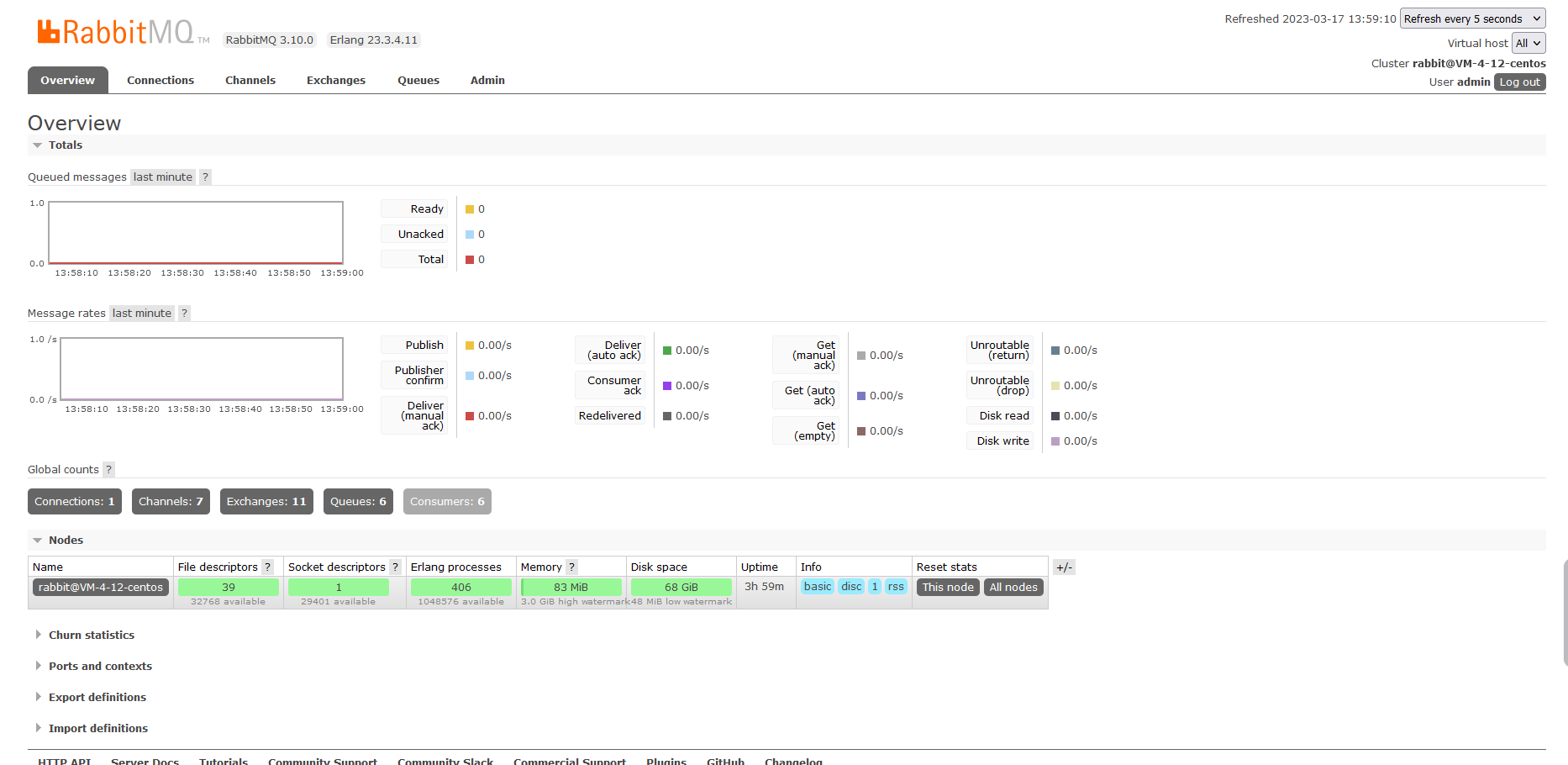
Task: Open Exchanges: 11 count
Action: pyautogui.click(x=266, y=501)
